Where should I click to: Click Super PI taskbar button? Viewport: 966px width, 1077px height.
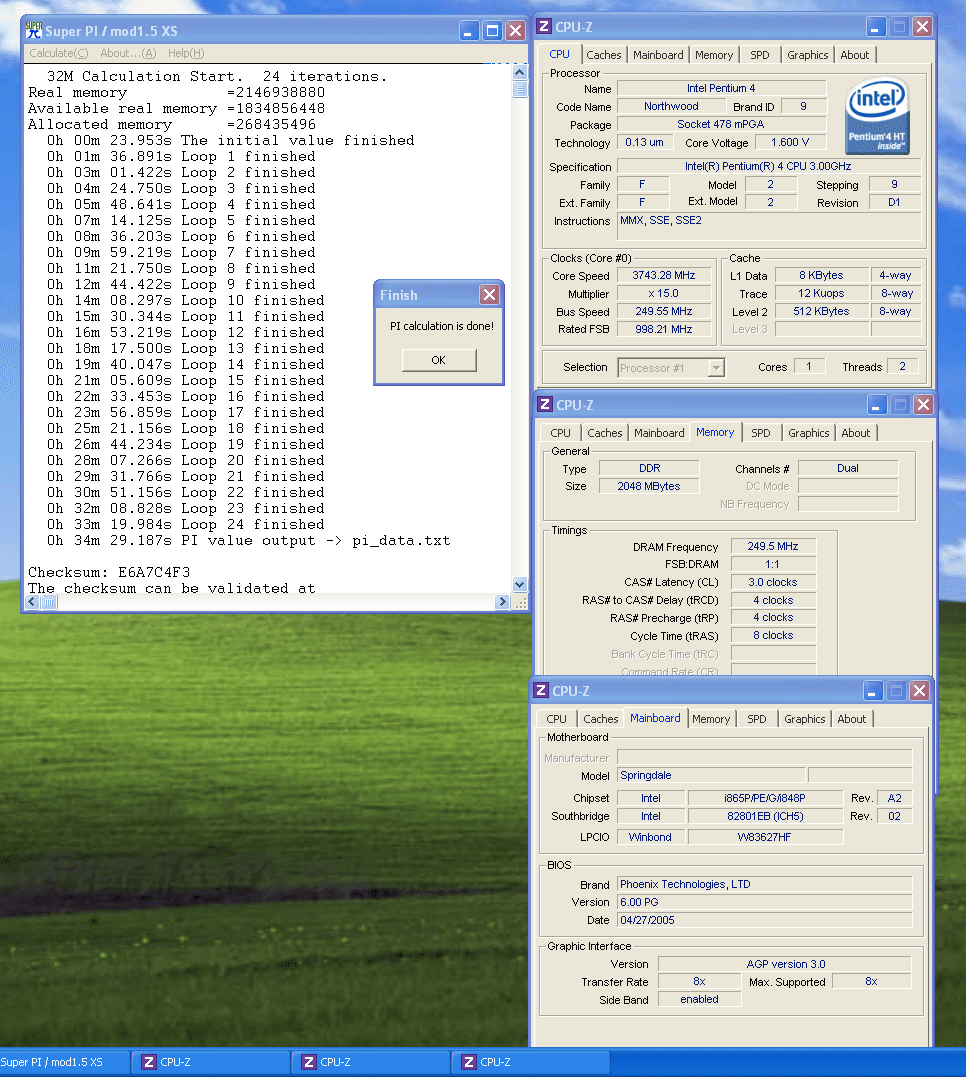tap(65, 1063)
